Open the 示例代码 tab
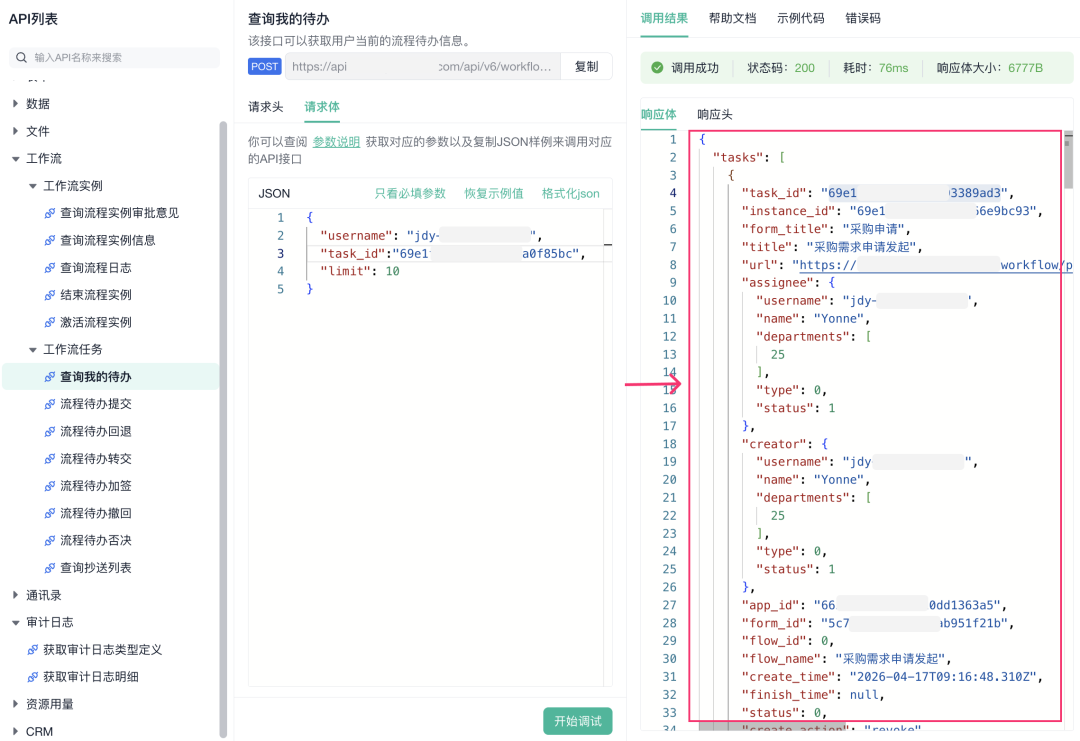This screenshot has height=741, width=1080. (800, 18)
